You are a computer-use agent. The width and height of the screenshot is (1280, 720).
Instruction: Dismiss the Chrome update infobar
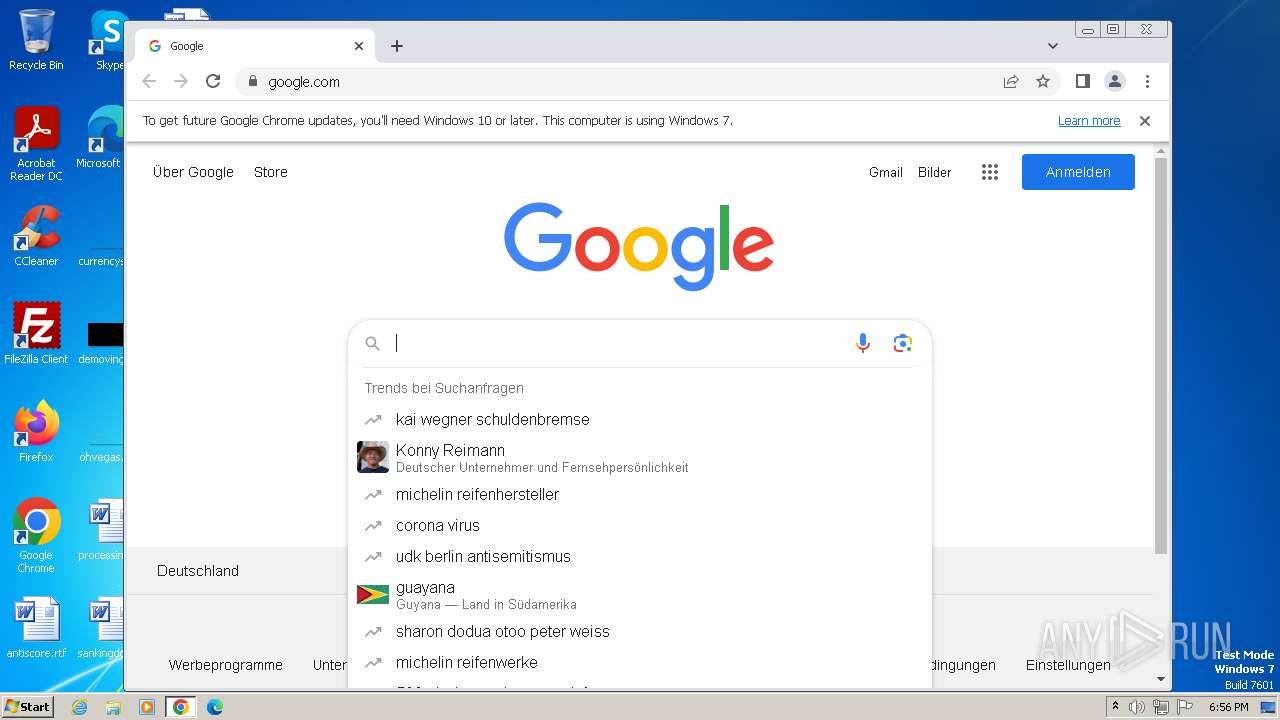pyautogui.click(x=1145, y=121)
